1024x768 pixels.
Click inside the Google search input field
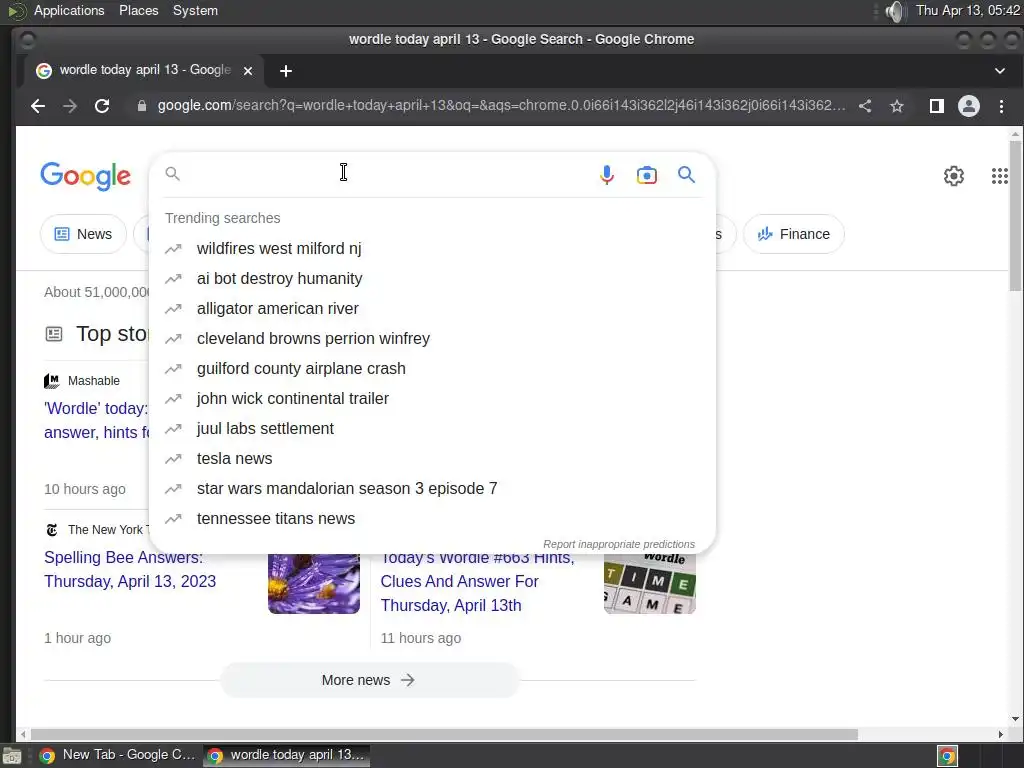[385, 174]
